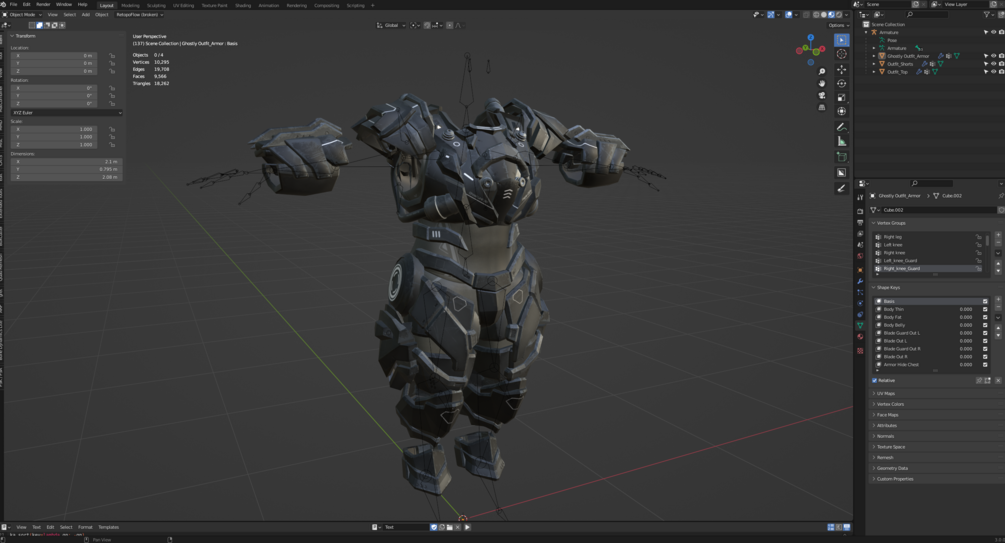Open the Physics properties tab icon
This screenshot has height=543, width=1005.
click(860, 303)
